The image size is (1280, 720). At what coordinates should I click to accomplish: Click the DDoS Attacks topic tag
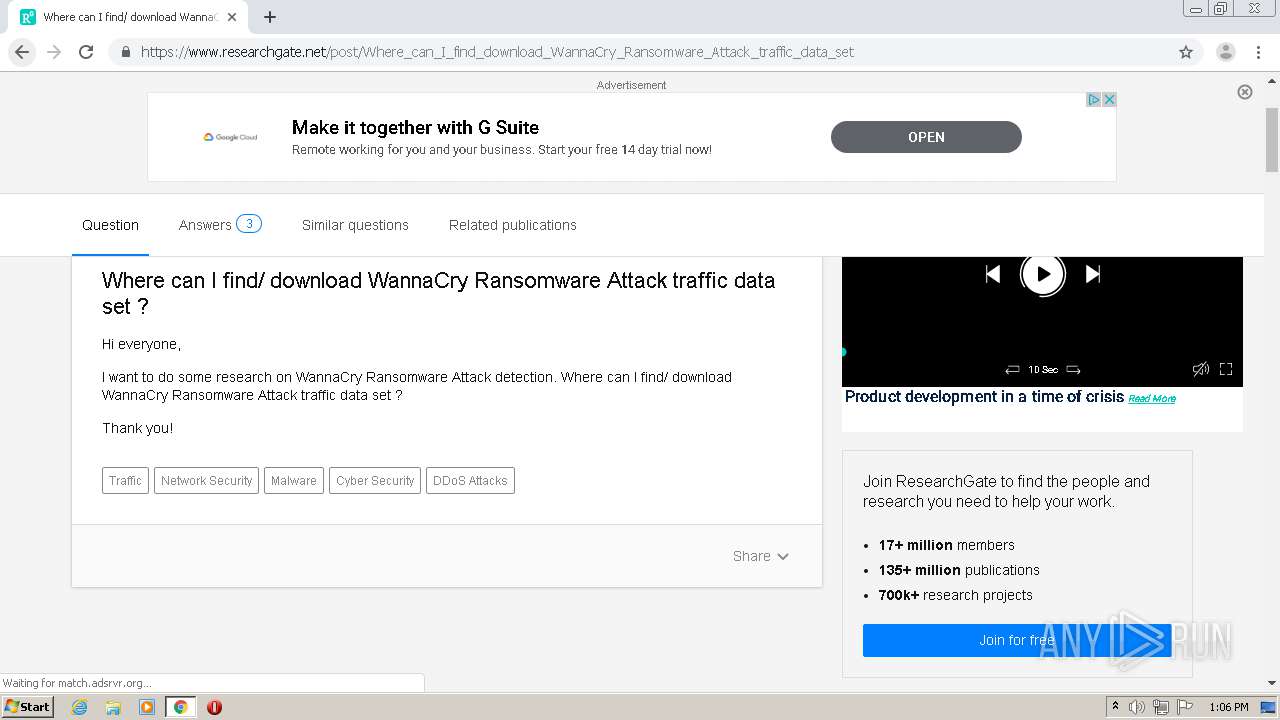pyautogui.click(x=470, y=481)
